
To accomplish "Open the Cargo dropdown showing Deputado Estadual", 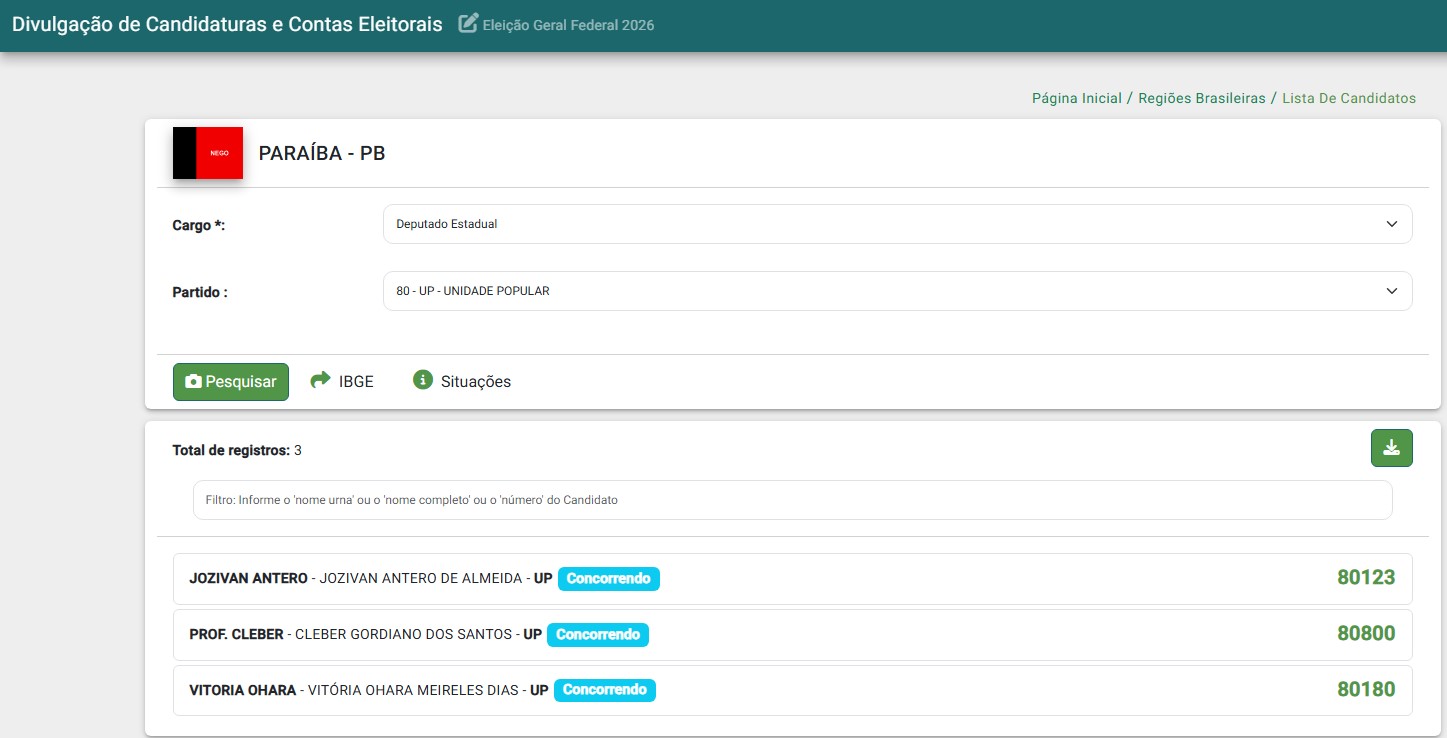I will [897, 224].
